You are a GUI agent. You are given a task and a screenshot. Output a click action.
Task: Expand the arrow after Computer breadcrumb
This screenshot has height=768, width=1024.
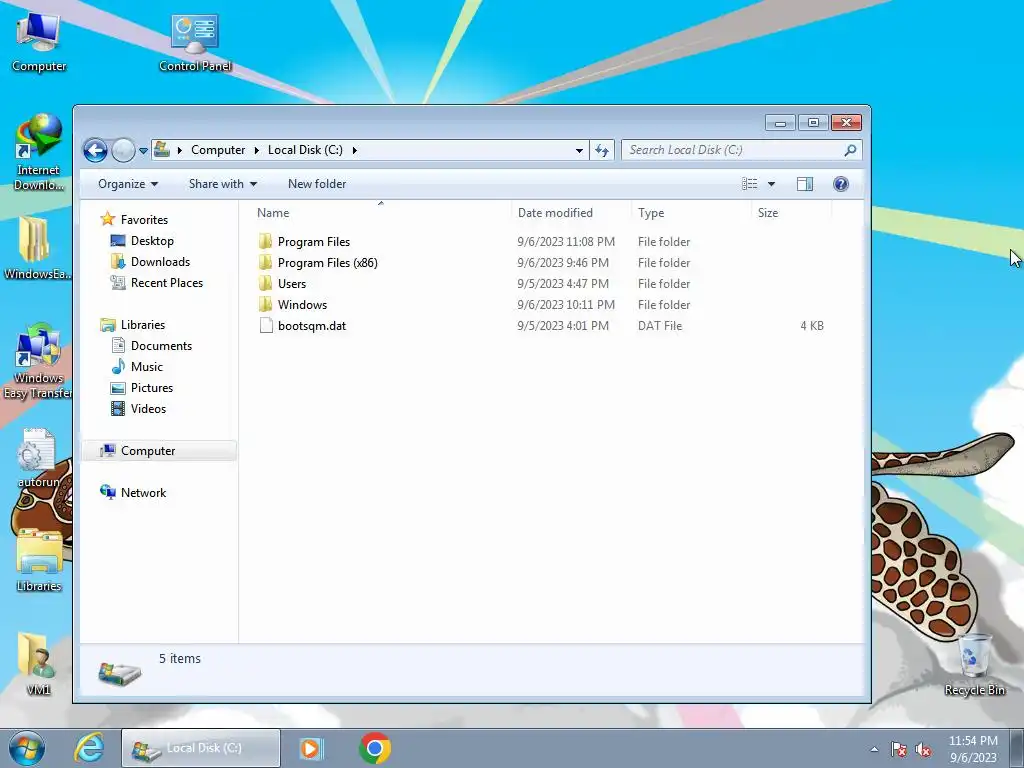pyautogui.click(x=257, y=150)
